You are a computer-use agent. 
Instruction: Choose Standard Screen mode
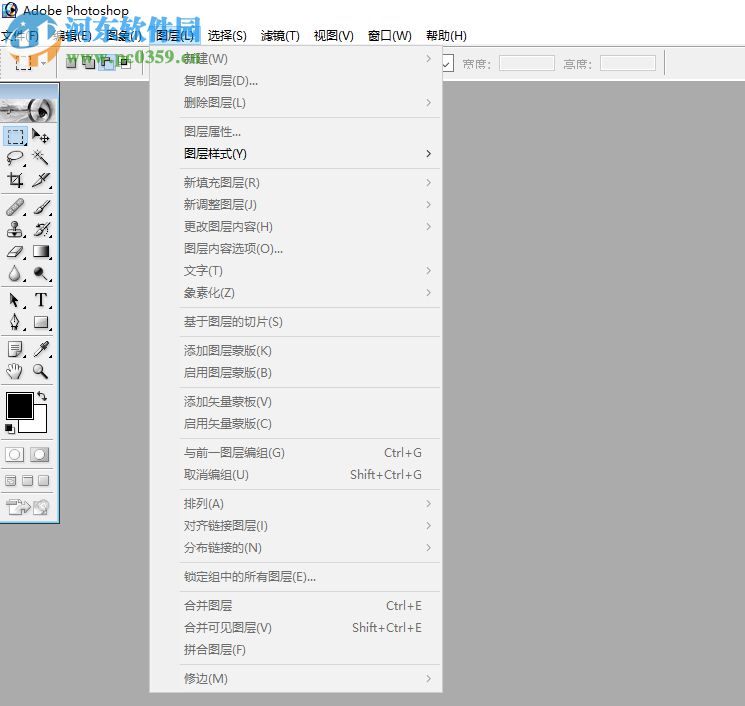10,481
